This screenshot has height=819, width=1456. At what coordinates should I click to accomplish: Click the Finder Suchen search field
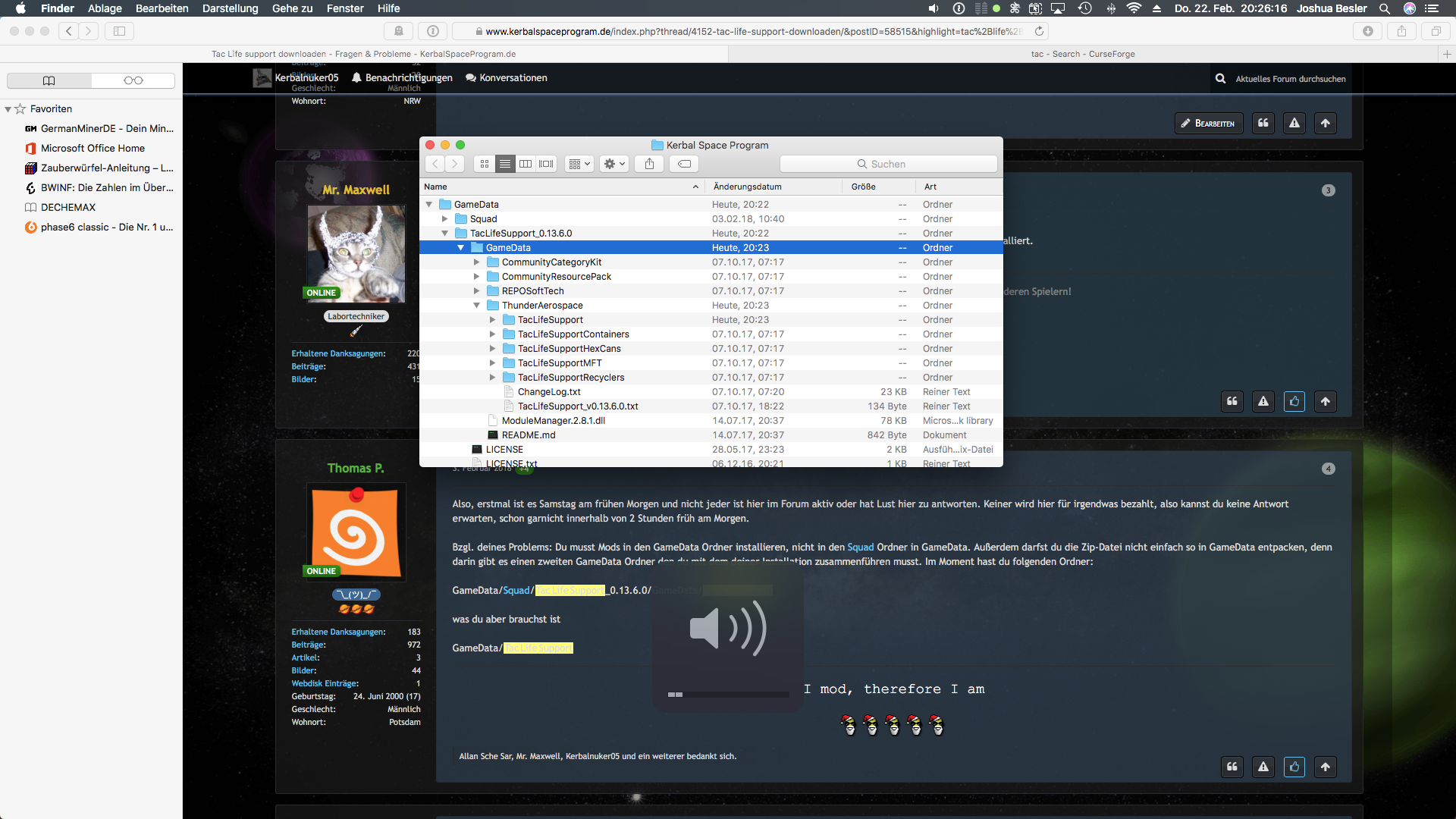[x=888, y=164]
